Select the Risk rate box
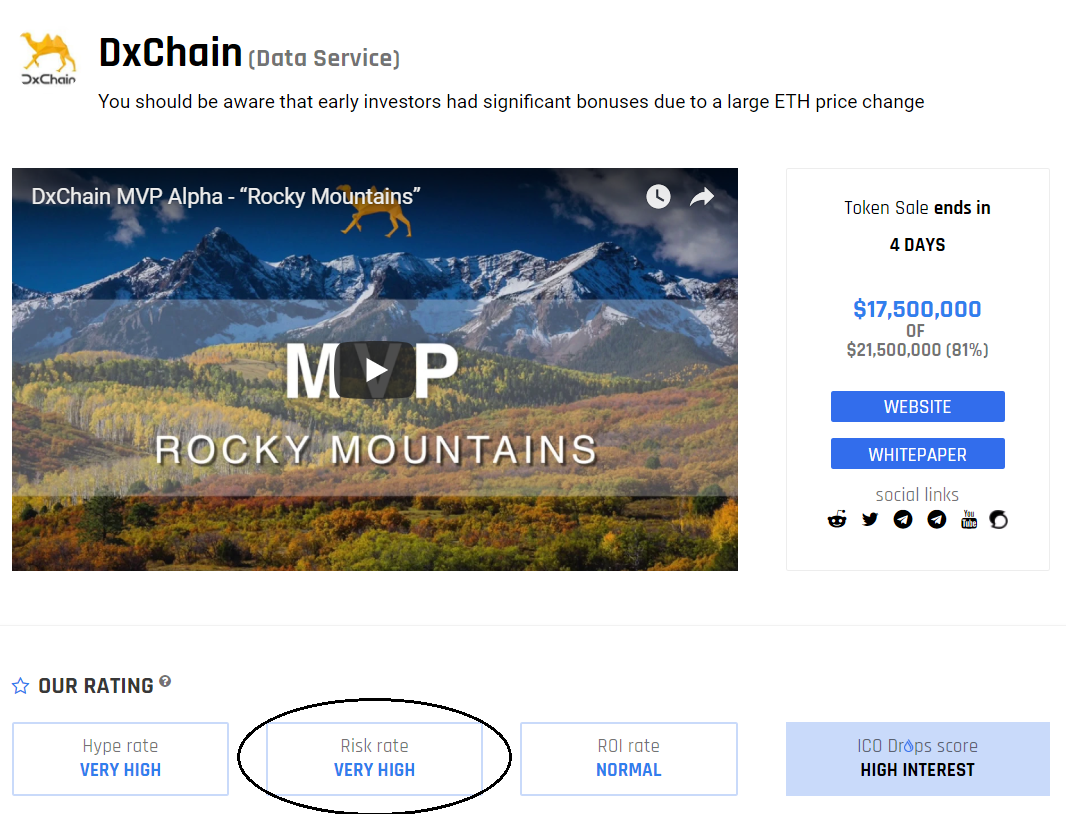The width and height of the screenshot is (1068, 814). (x=374, y=758)
